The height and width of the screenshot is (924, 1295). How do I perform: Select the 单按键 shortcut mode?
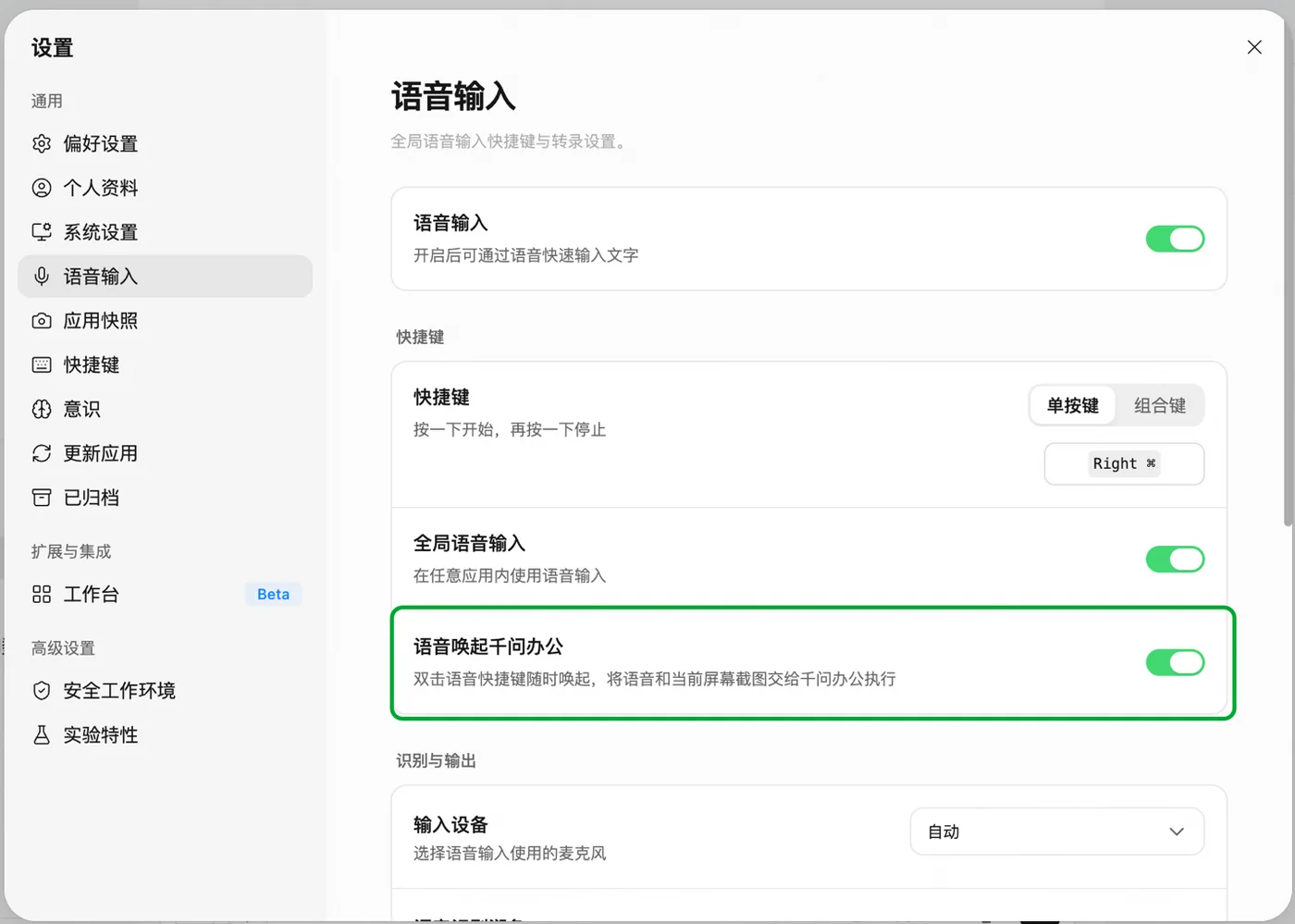tap(1073, 405)
